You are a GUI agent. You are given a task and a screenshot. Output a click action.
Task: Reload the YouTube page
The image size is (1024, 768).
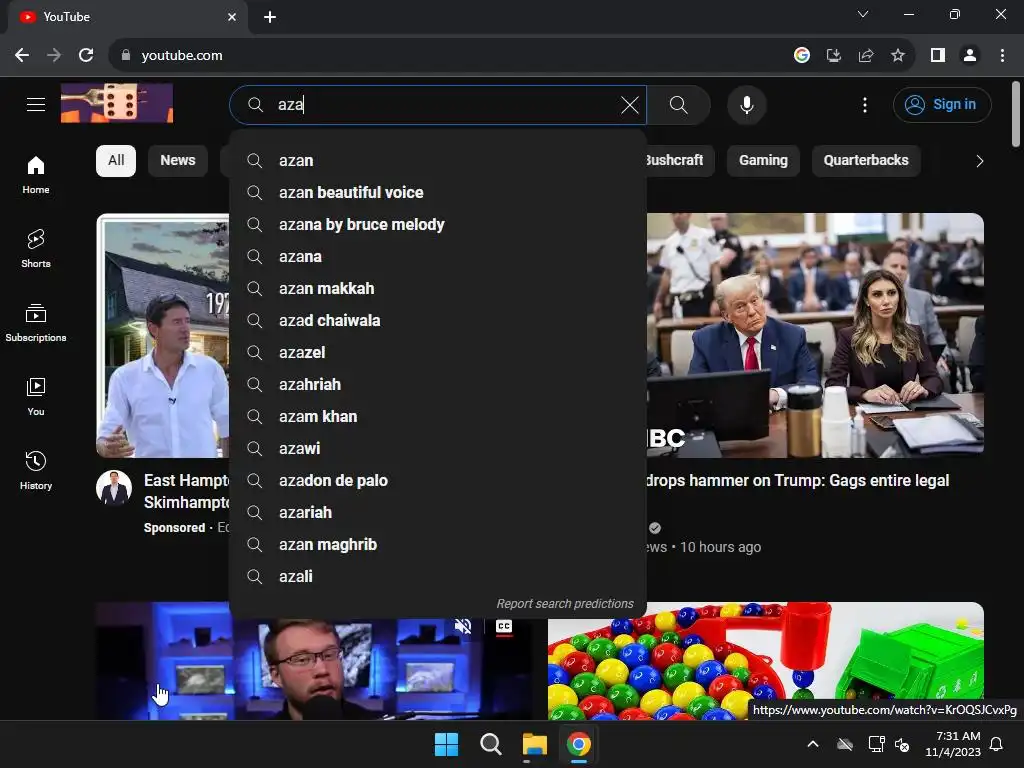point(86,56)
